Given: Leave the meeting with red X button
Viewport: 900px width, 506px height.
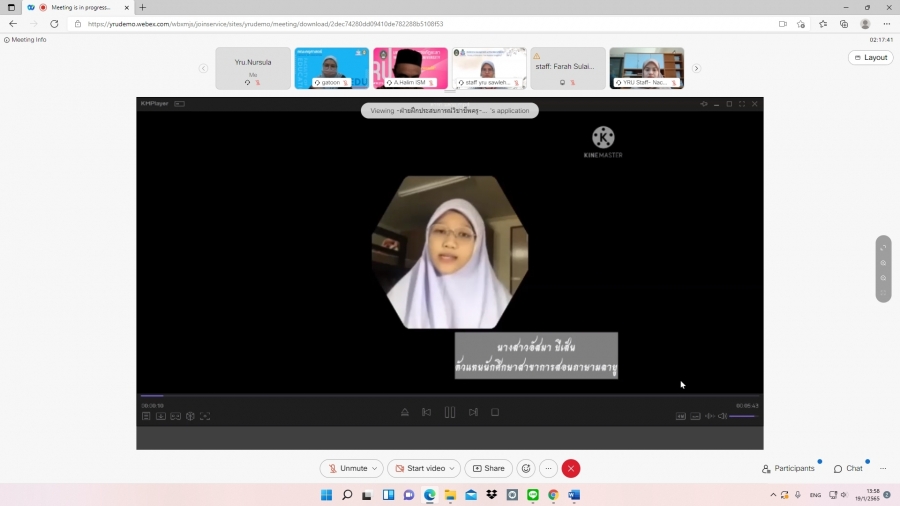Looking at the screenshot, I should tap(571, 468).
